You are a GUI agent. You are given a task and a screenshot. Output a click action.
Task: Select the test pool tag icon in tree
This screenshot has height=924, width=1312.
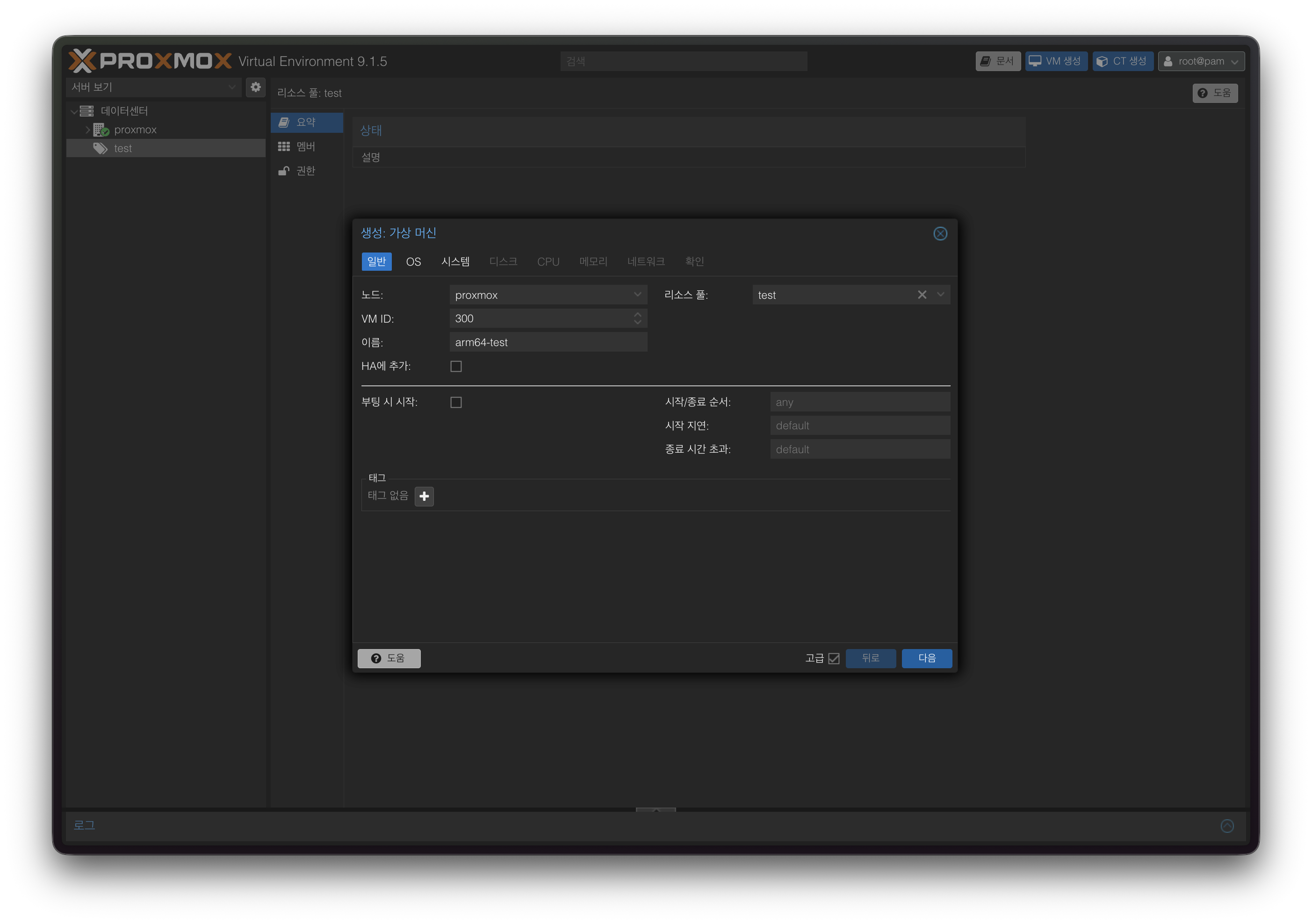(101, 149)
